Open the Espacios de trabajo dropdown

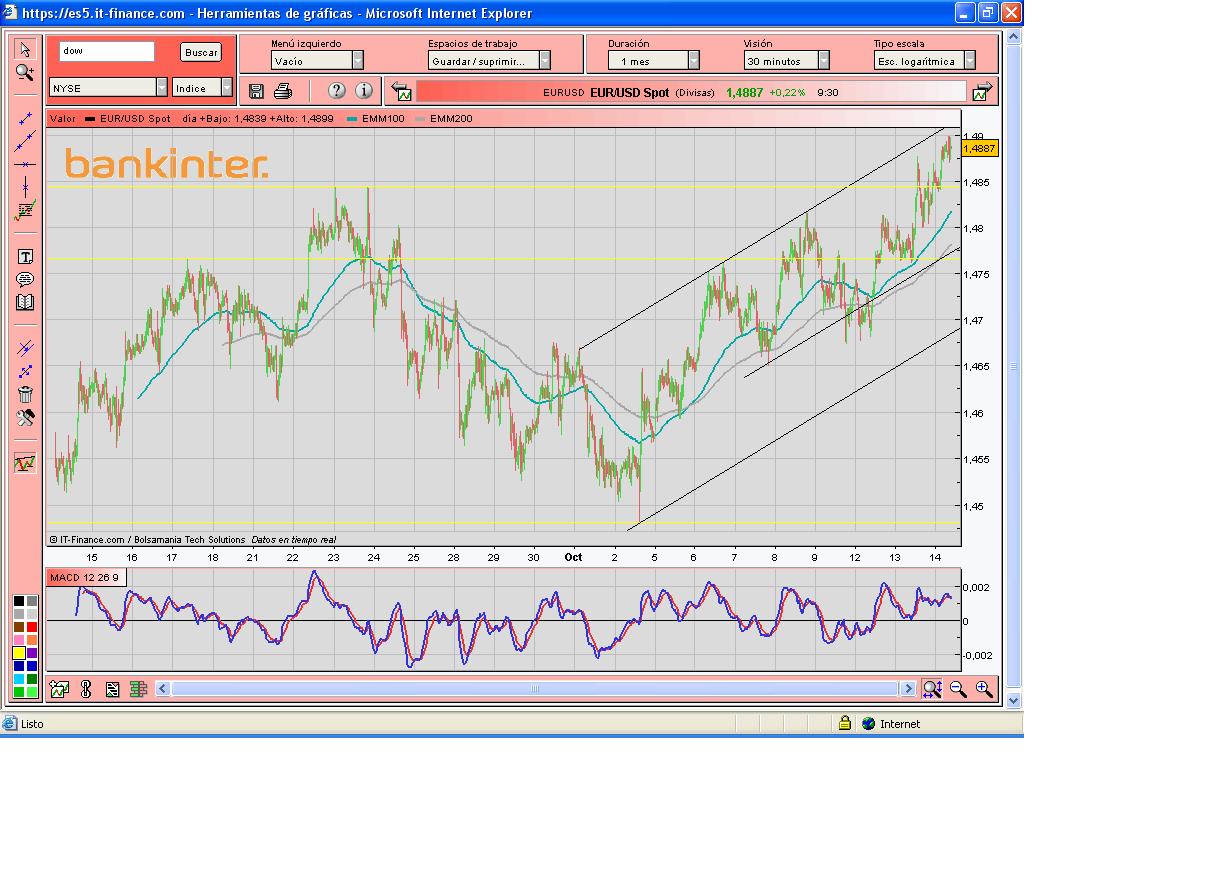(489, 61)
